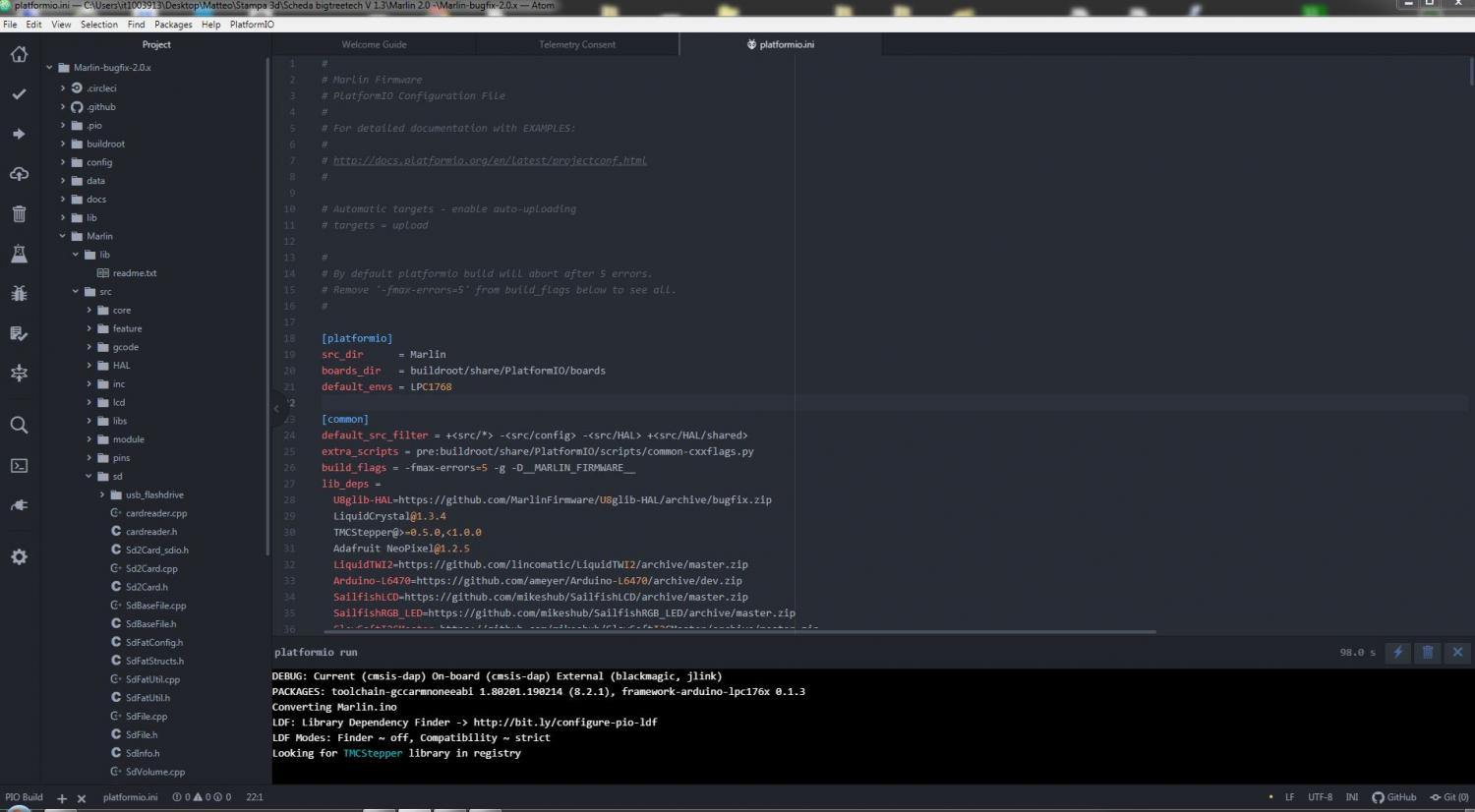1475x812 pixels.
Task: Click the GitHub status bar button
Action: [1394, 797]
